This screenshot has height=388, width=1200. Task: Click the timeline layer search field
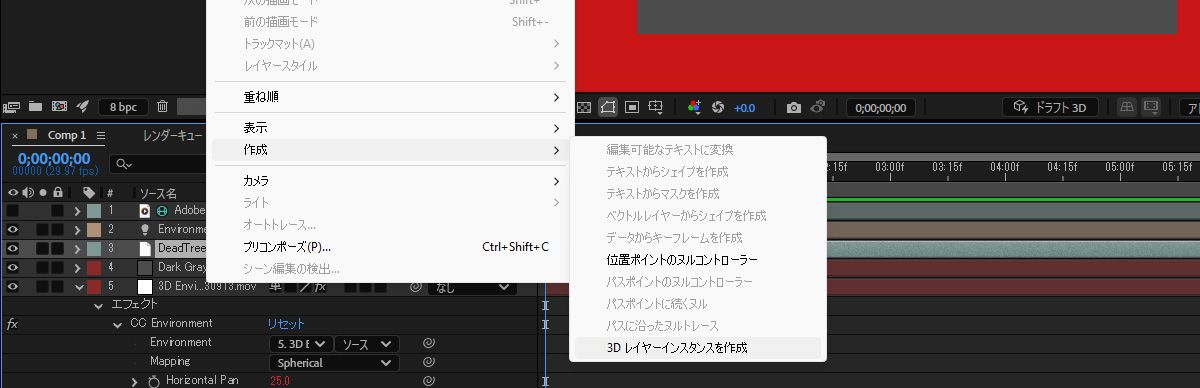158,164
